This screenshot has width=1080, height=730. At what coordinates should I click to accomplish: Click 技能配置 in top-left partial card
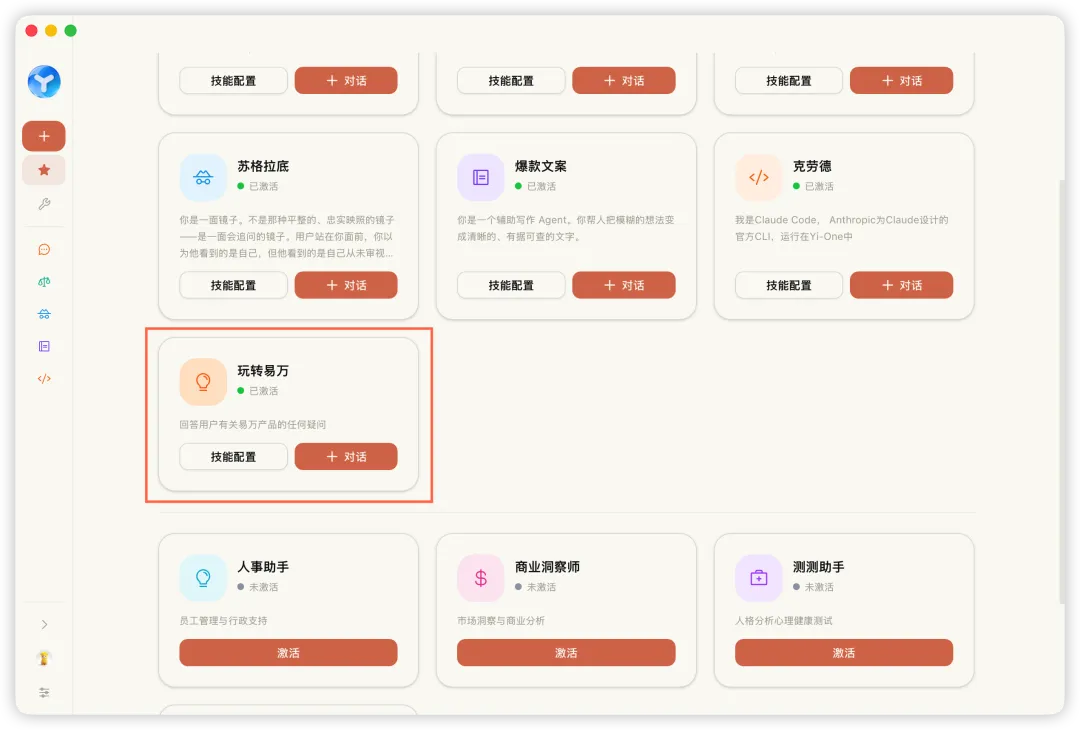[233, 81]
